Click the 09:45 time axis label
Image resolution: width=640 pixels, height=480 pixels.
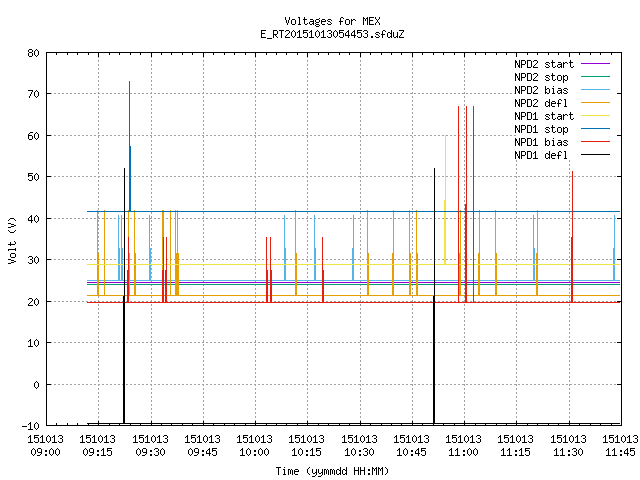(202, 452)
